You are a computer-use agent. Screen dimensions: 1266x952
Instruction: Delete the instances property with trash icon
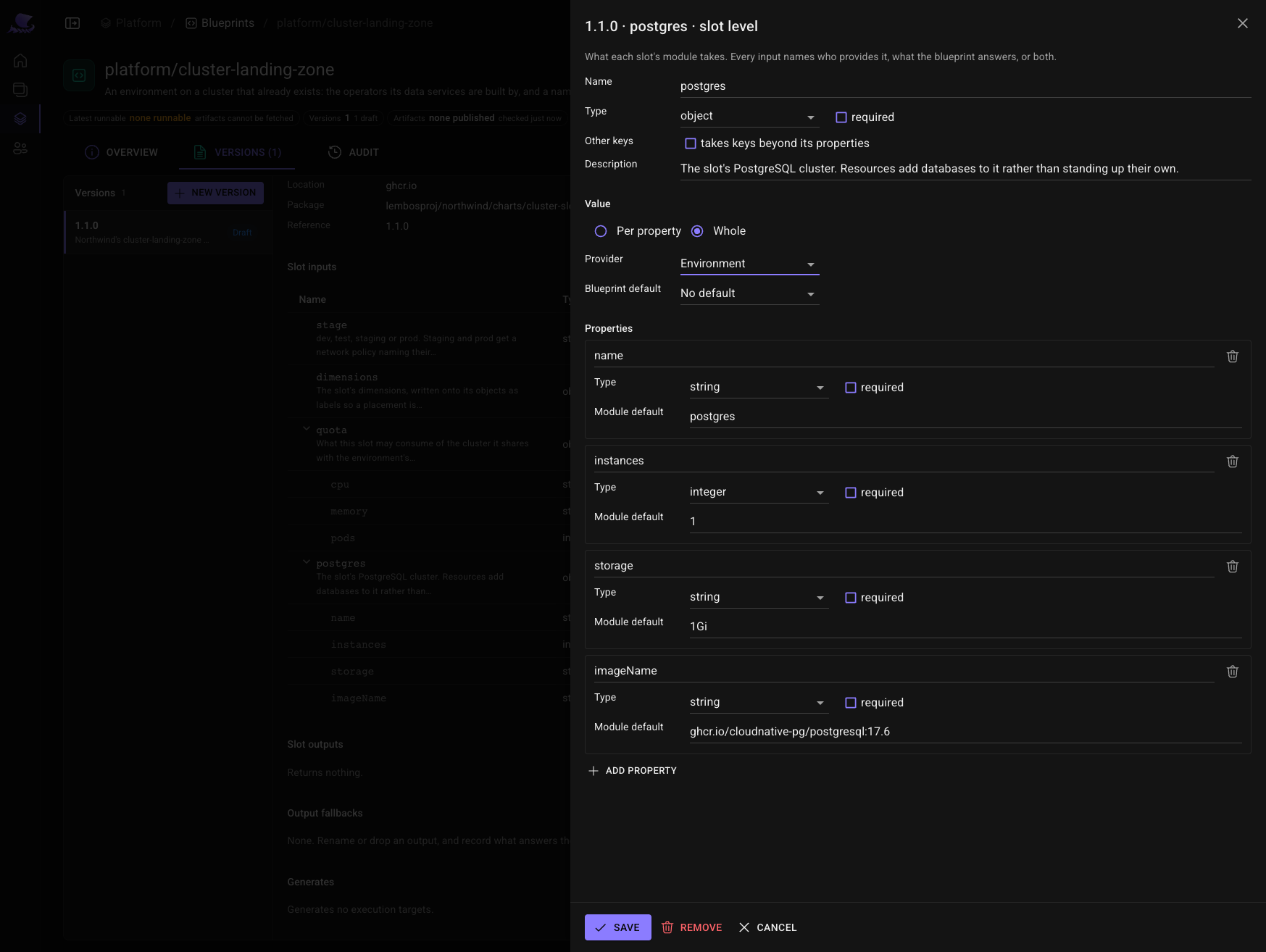click(1232, 462)
